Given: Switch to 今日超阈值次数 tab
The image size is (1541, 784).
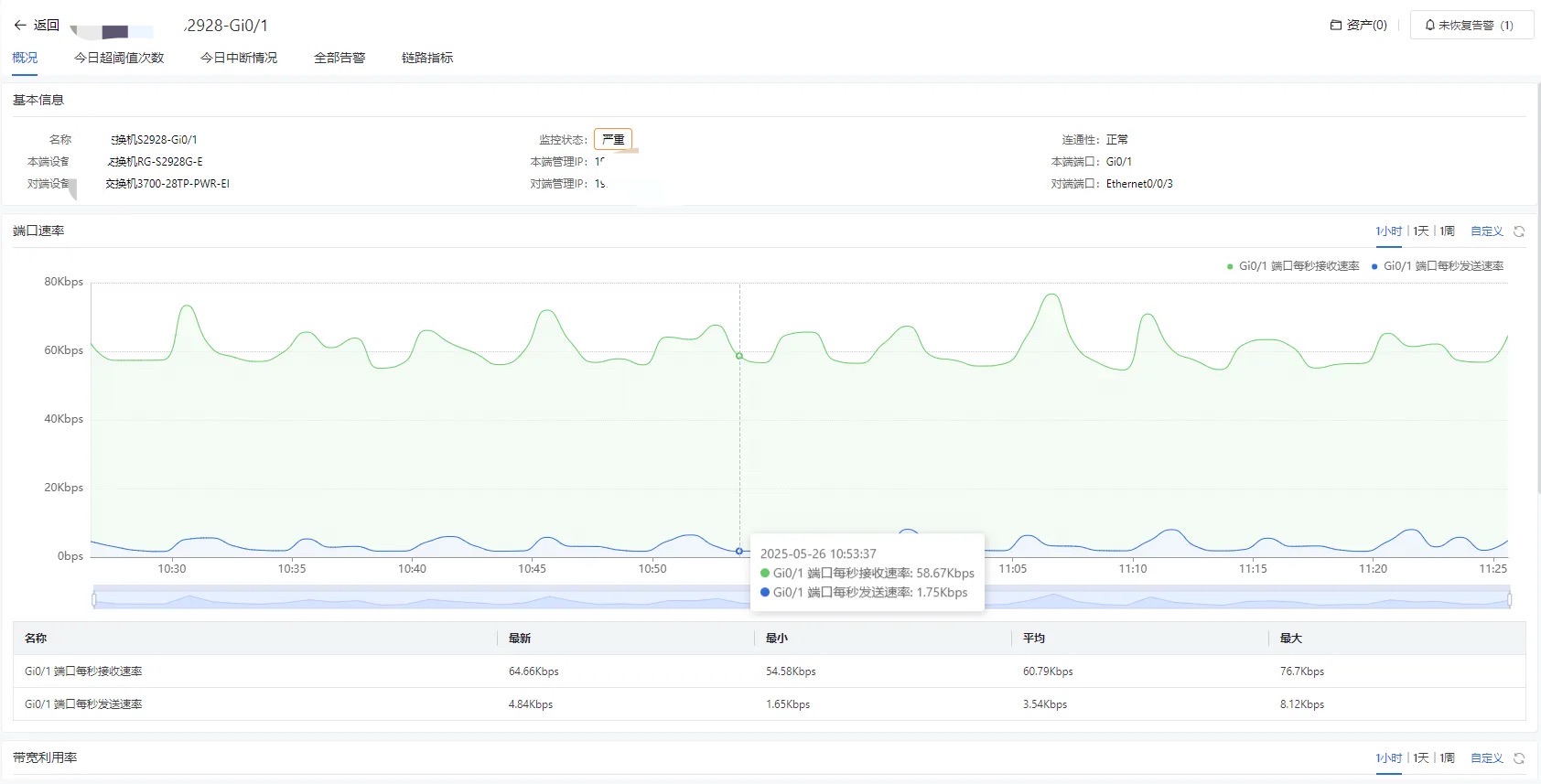Looking at the screenshot, I should [119, 58].
